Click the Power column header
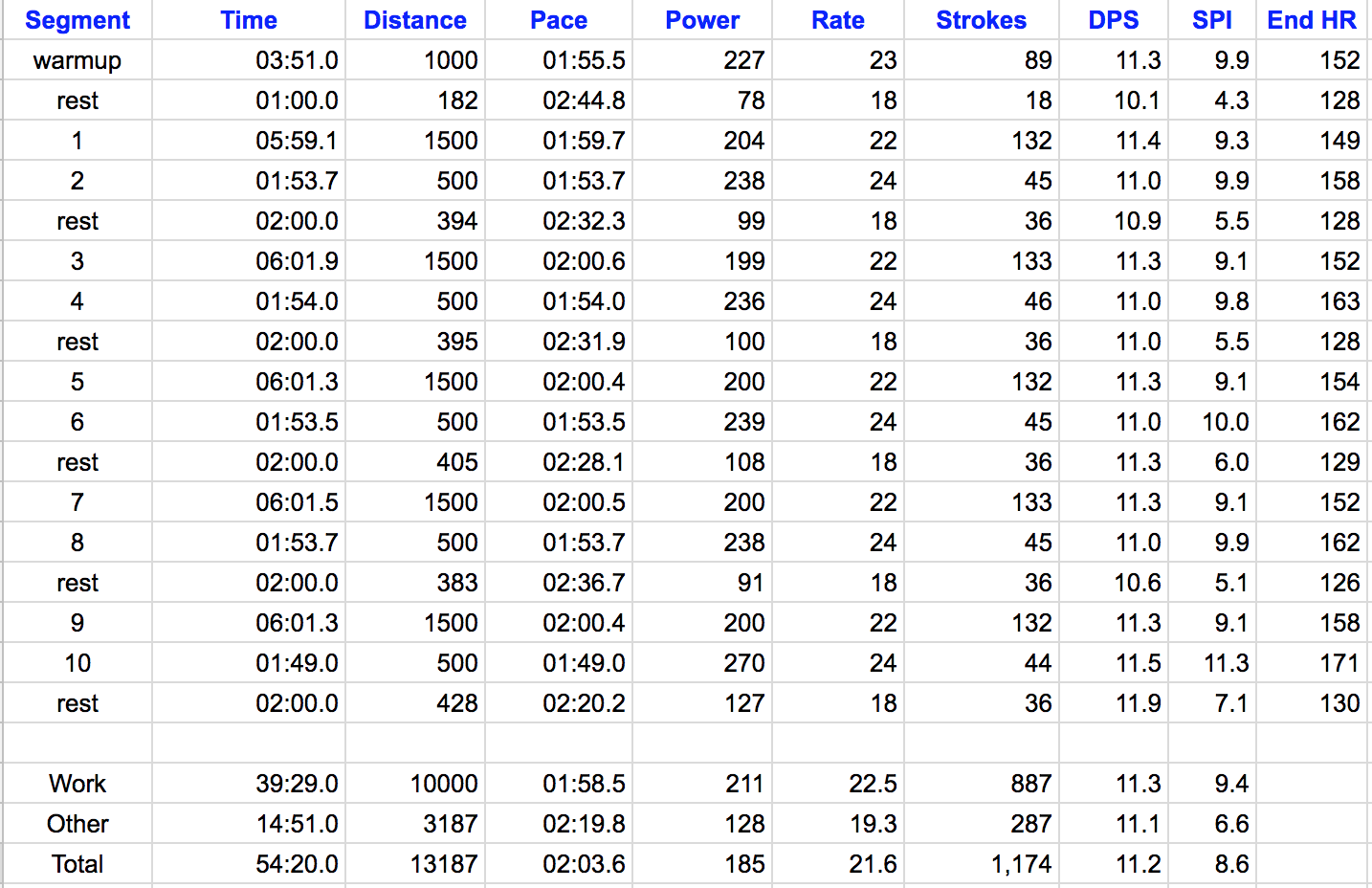1372x888 pixels. (x=702, y=20)
